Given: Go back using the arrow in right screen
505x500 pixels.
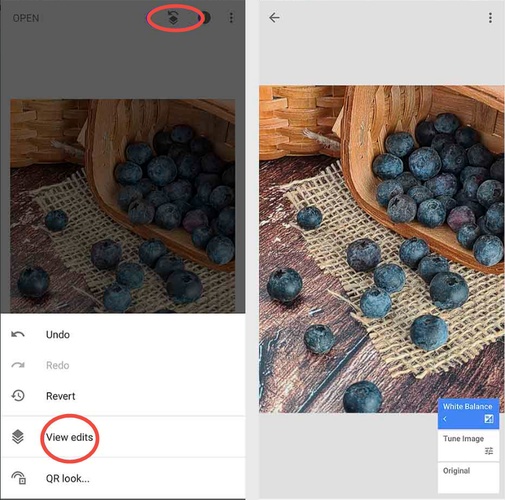Looking at the screenshot, I should coord(274,18).
